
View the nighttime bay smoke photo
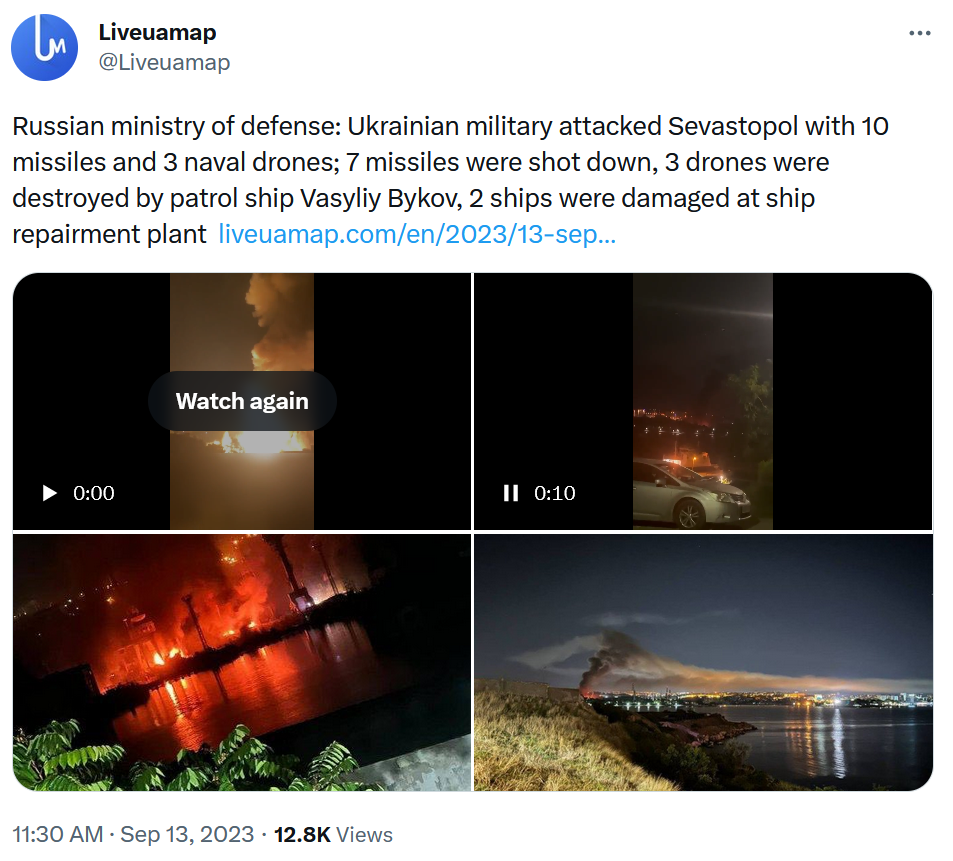pyautogui.click(x=703, y=662)
